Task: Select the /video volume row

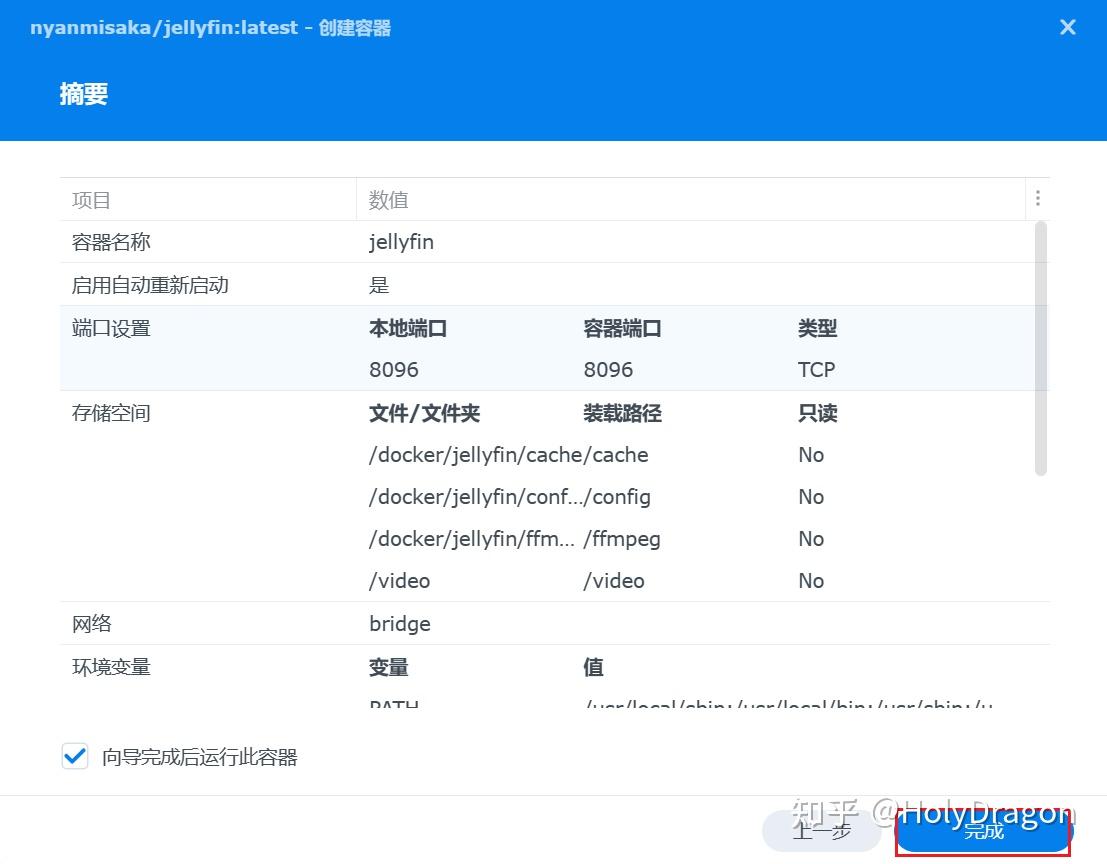Action: pyautogui.click(x=400, y=580)
